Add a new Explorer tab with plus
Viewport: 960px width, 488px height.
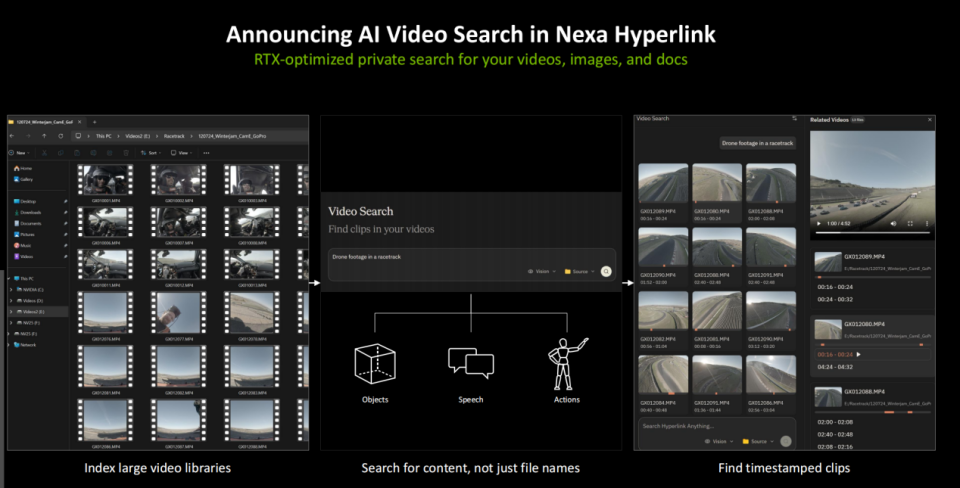pyautogui.click(x=94, y=122)
